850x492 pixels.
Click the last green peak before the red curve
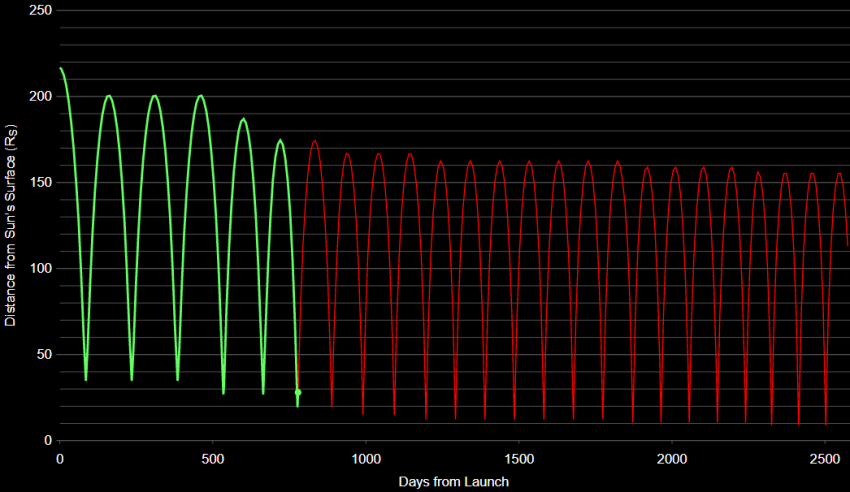[x=280, y=140]
